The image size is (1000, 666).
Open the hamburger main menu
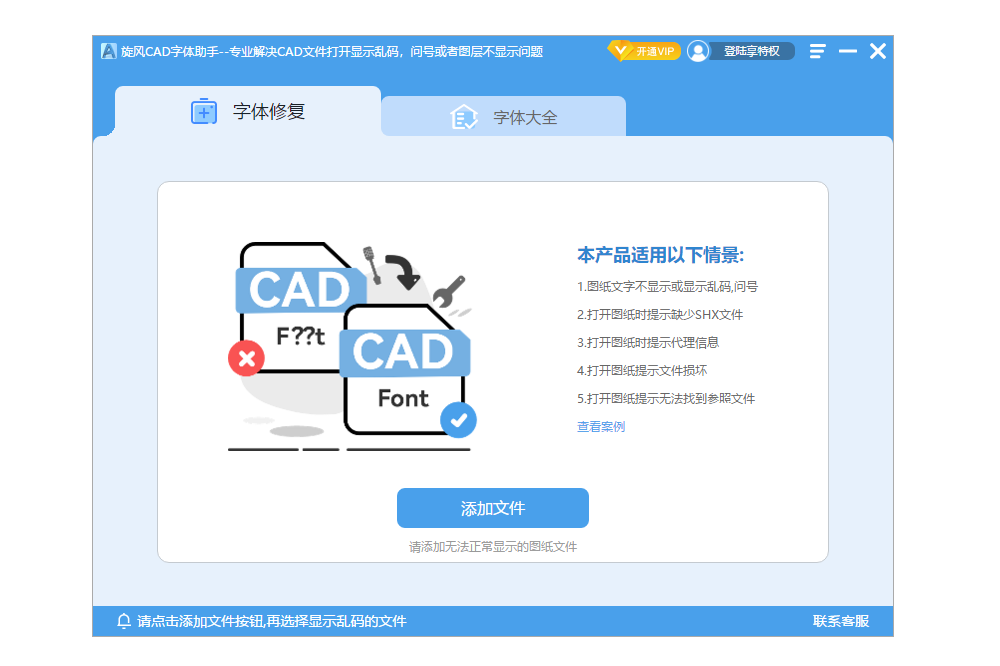tap(818, 51)
